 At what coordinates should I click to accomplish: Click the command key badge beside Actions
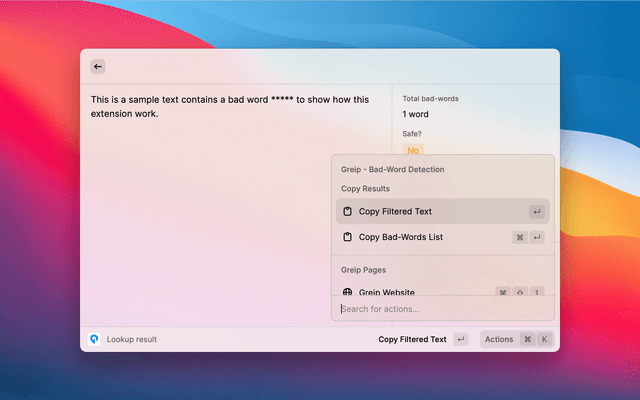[527, 339]
